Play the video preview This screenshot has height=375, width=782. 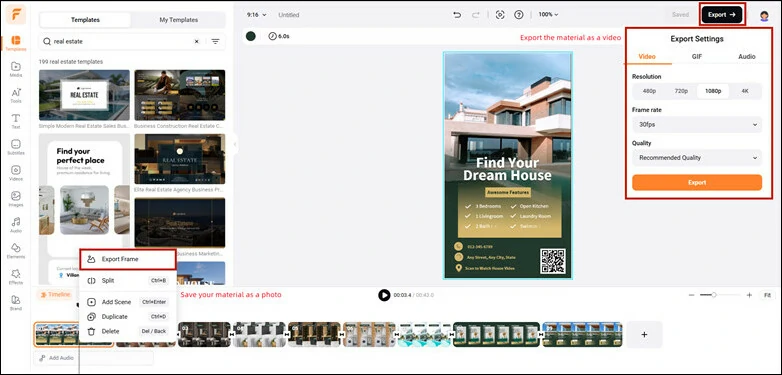tap(384, 295)
